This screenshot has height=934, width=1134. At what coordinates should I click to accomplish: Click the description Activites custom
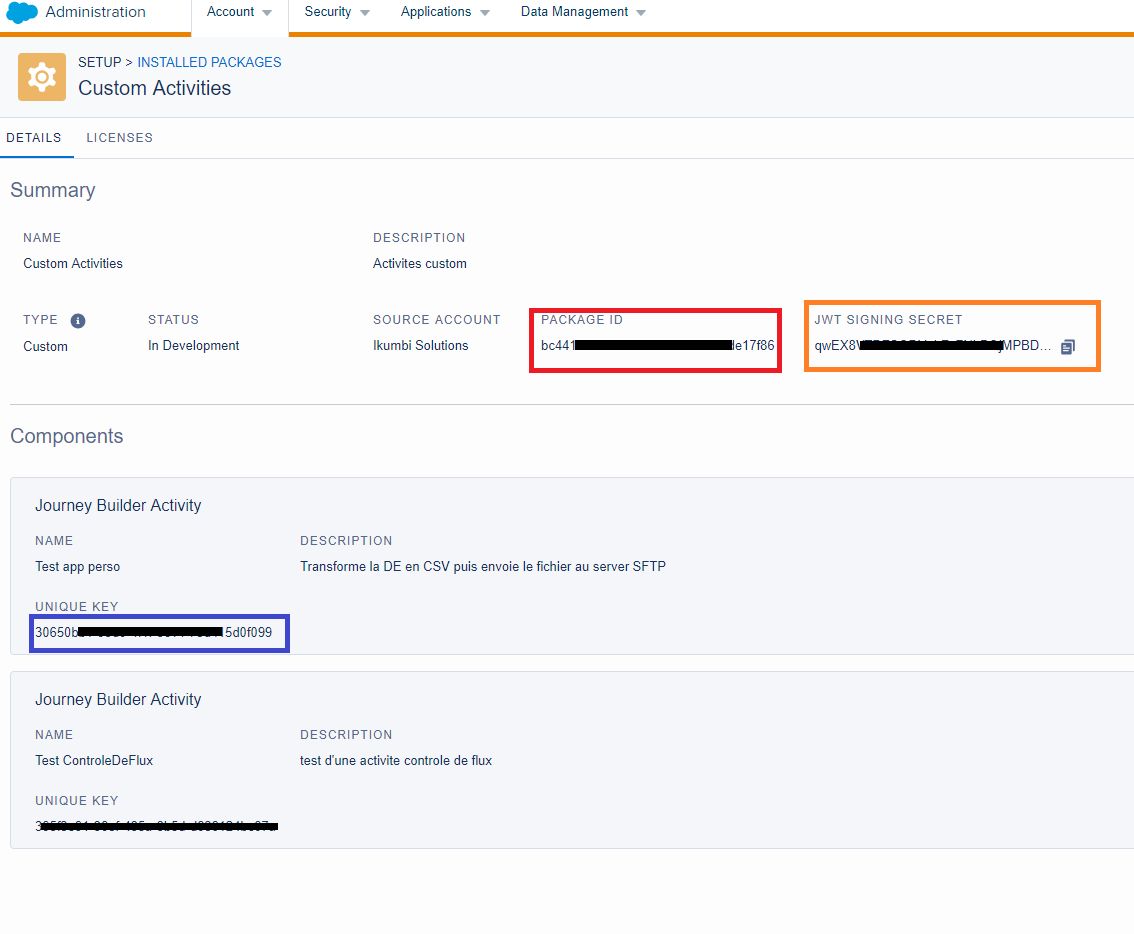[x=419, y=263]
